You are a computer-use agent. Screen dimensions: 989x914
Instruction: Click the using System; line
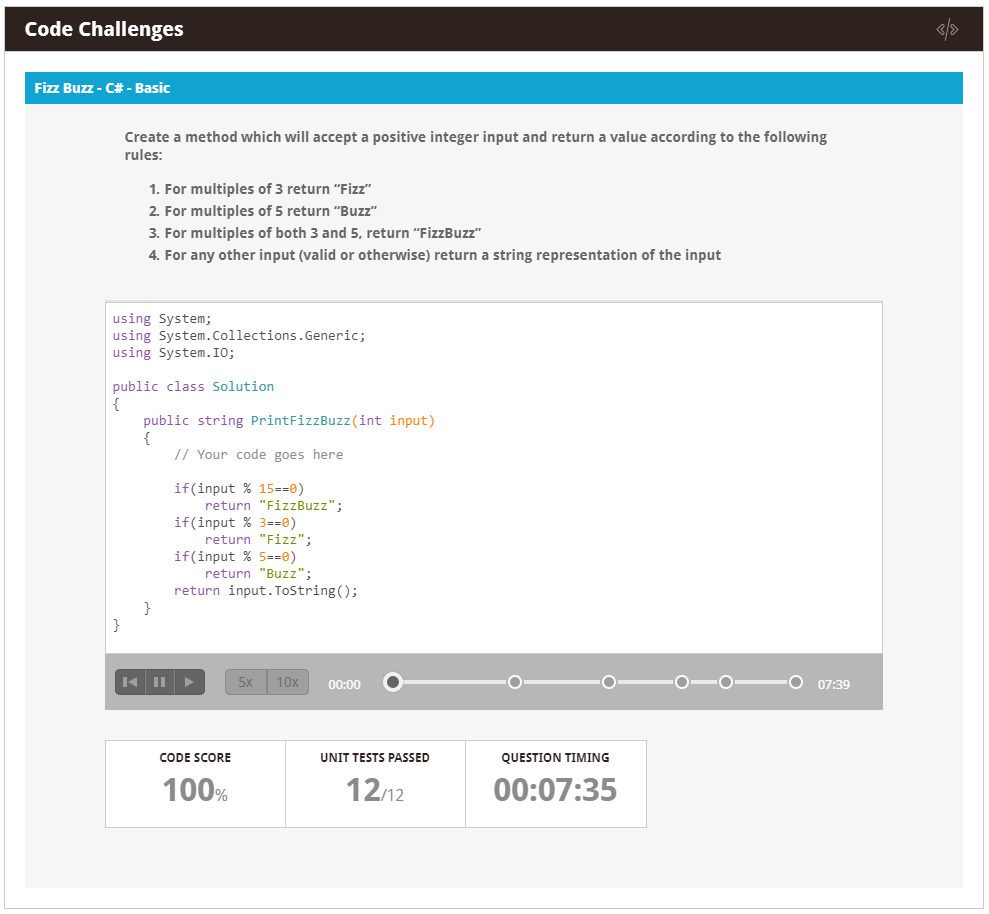click(x=162, y=319)
